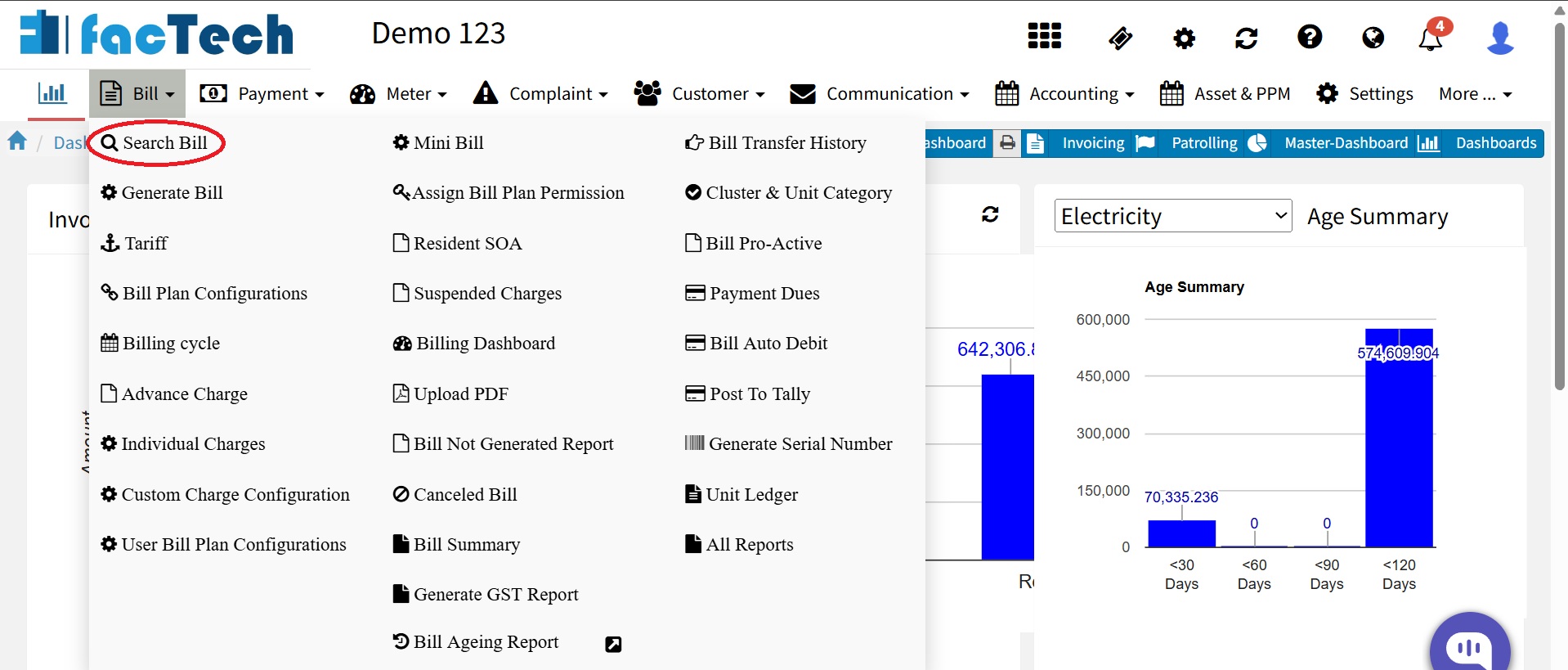
Task: Expand the Electricity dropdown
Action: tap(1172, 216)
